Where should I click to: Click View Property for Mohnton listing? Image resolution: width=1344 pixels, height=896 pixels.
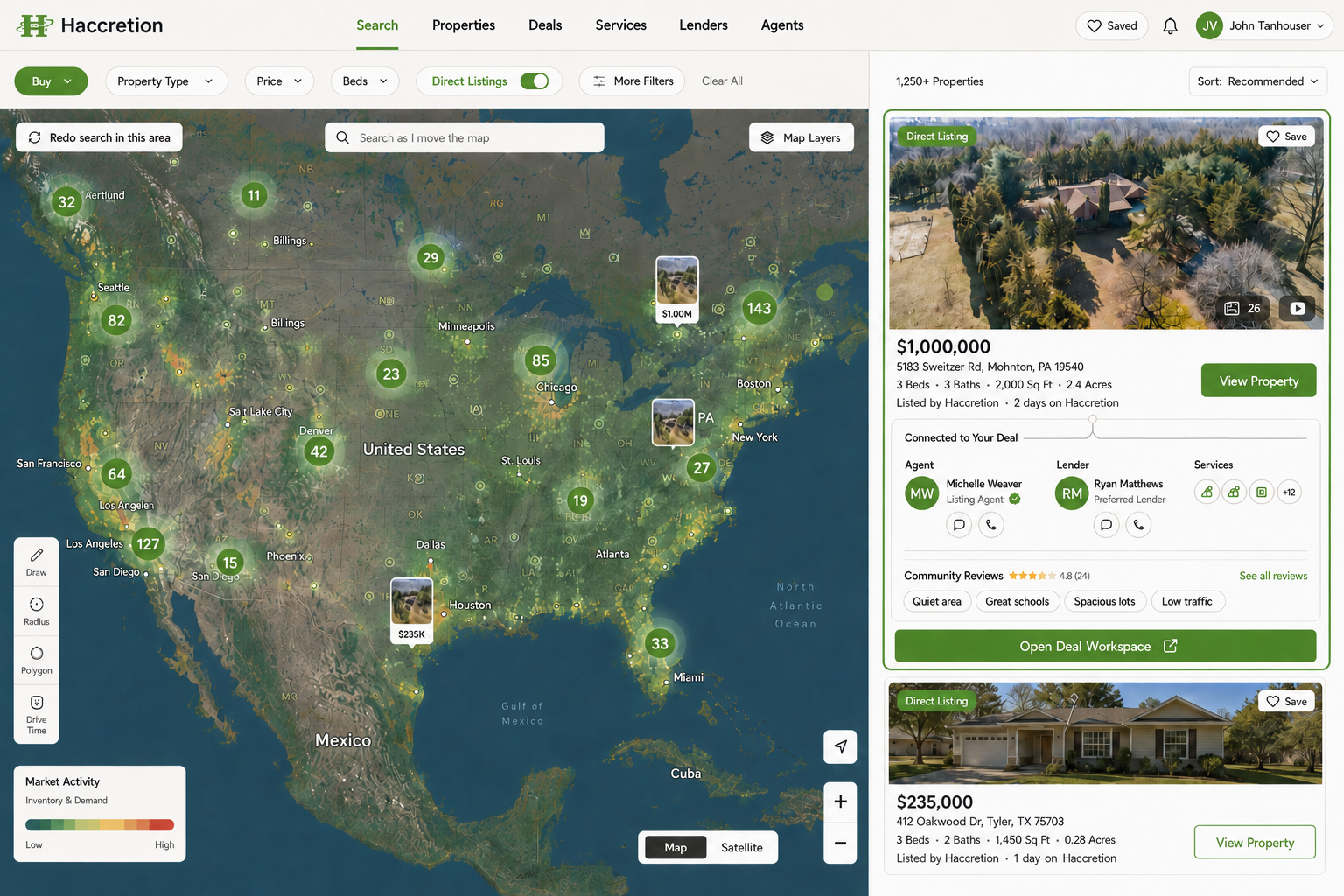tap(1258, 381)
